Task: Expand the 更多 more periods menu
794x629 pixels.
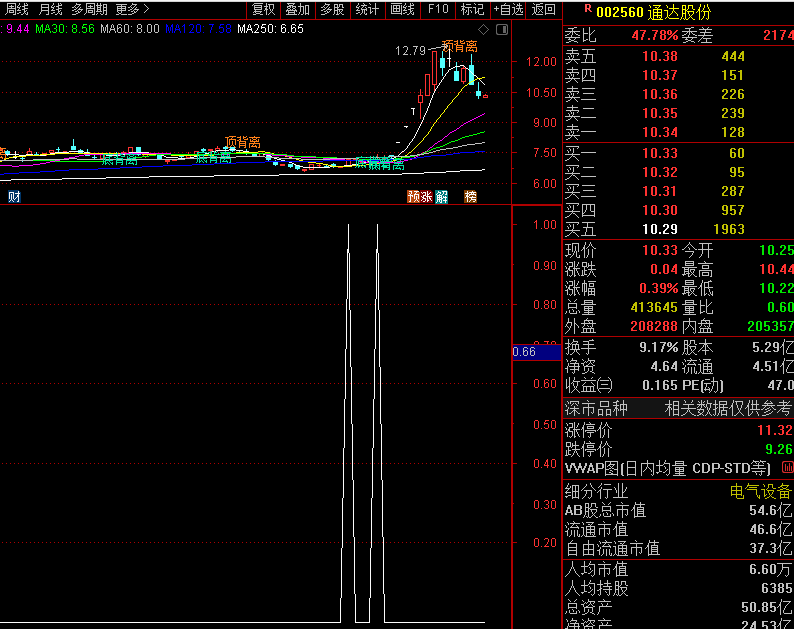Action: (x=133, y=9)
